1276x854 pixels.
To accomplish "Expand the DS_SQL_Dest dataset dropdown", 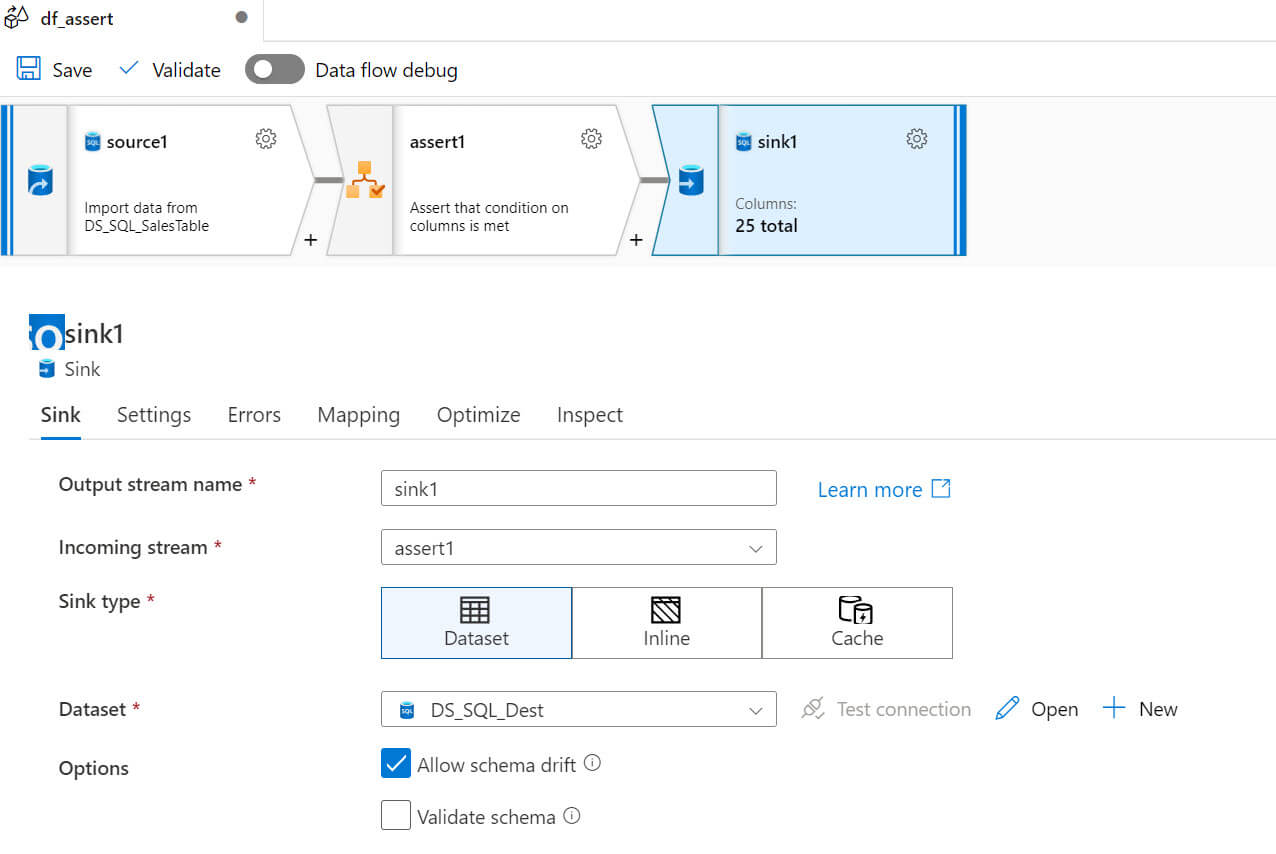I will pyautogui.click(x=578, y=710).
